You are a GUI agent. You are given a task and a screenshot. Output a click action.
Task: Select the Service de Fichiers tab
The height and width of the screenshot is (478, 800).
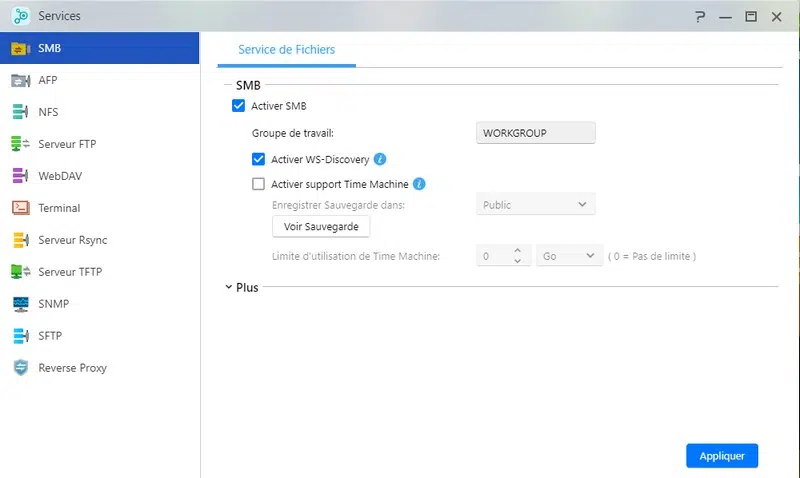coord(286,49)
